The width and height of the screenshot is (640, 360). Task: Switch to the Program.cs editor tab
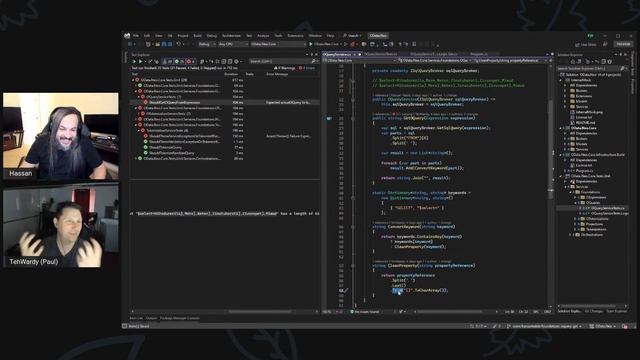coord(479,54)
